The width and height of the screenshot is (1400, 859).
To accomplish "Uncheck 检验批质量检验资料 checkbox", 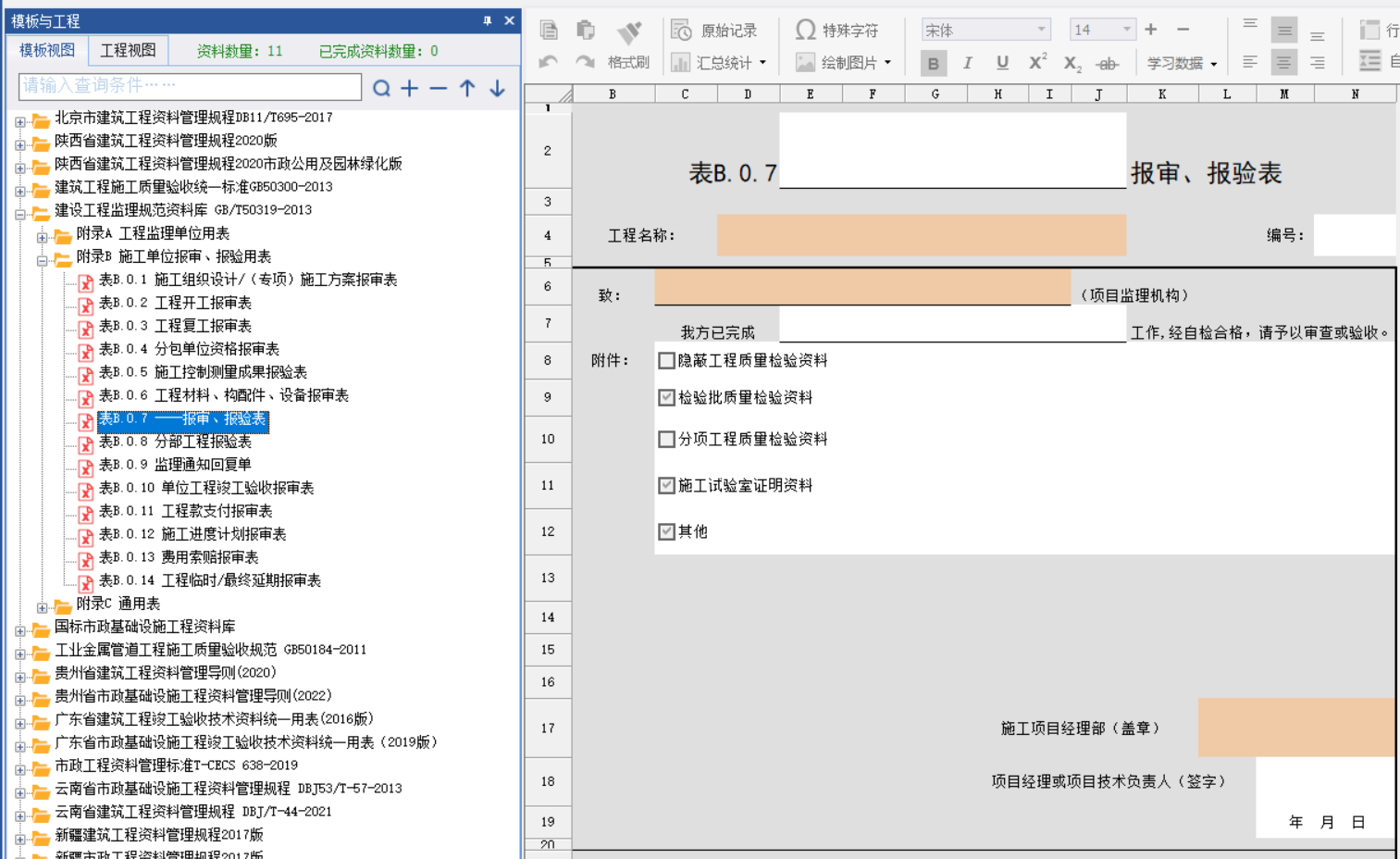I will [666, 397].
